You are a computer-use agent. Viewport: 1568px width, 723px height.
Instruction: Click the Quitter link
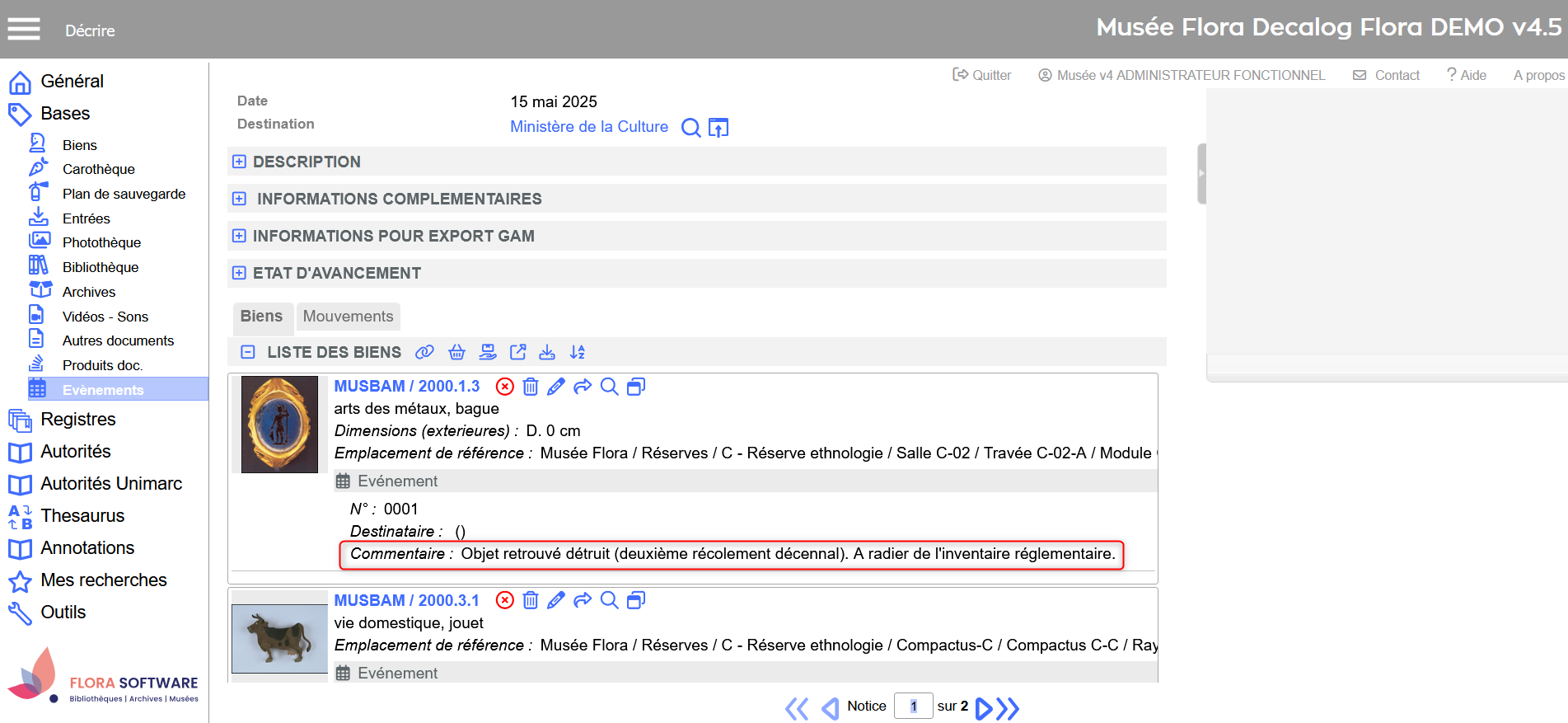[982, 75]
